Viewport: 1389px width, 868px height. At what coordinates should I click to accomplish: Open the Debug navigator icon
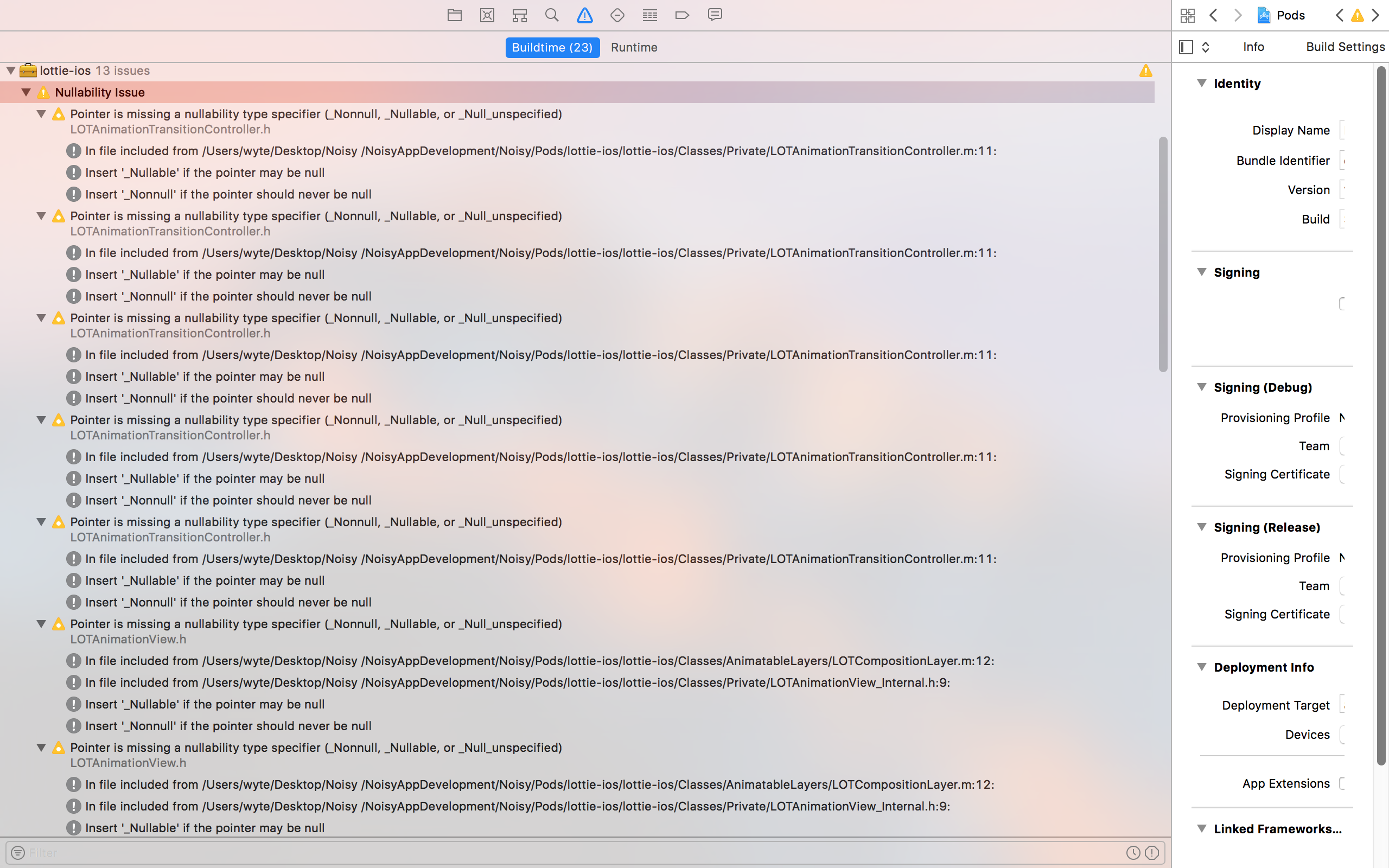click(x=649, y=15)
